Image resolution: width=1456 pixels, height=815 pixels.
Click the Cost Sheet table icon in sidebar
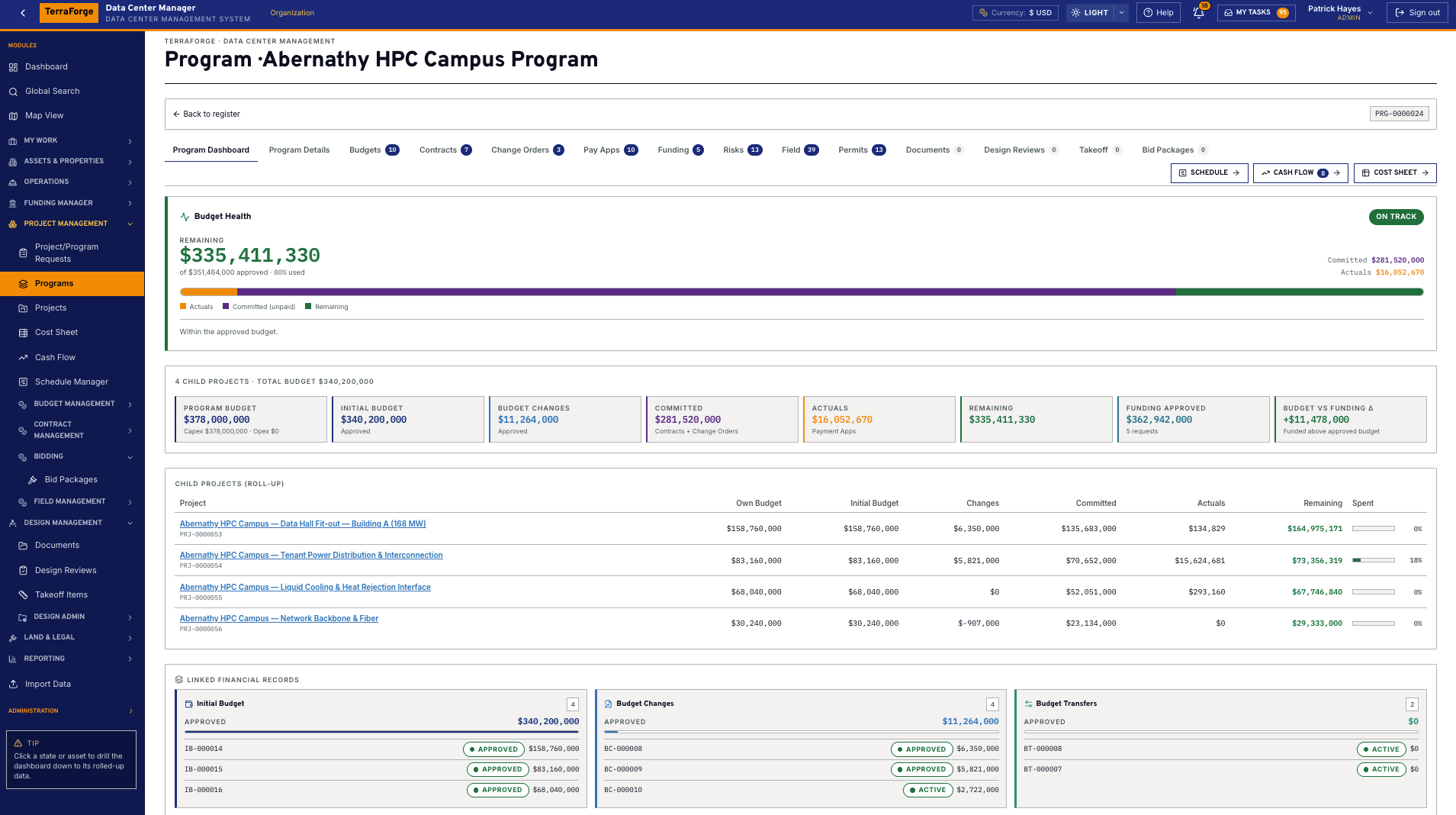point(23,333)
